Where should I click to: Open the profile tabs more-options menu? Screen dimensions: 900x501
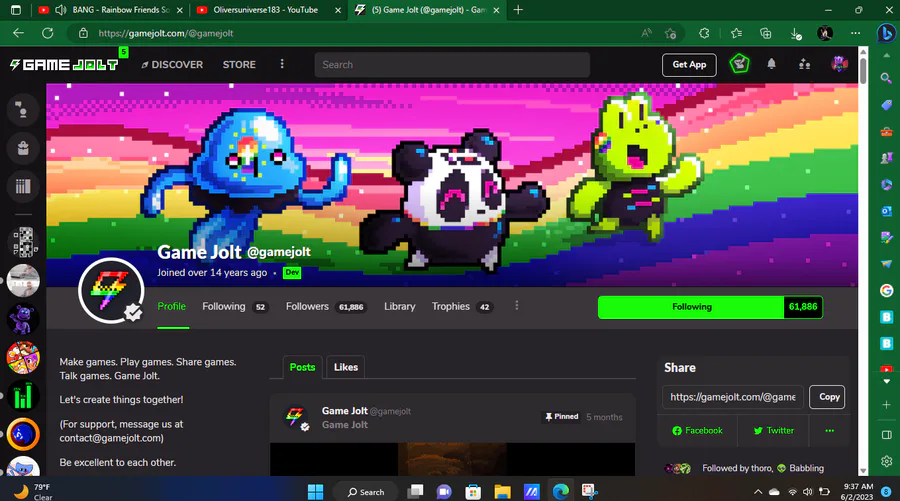pos(517,306)
